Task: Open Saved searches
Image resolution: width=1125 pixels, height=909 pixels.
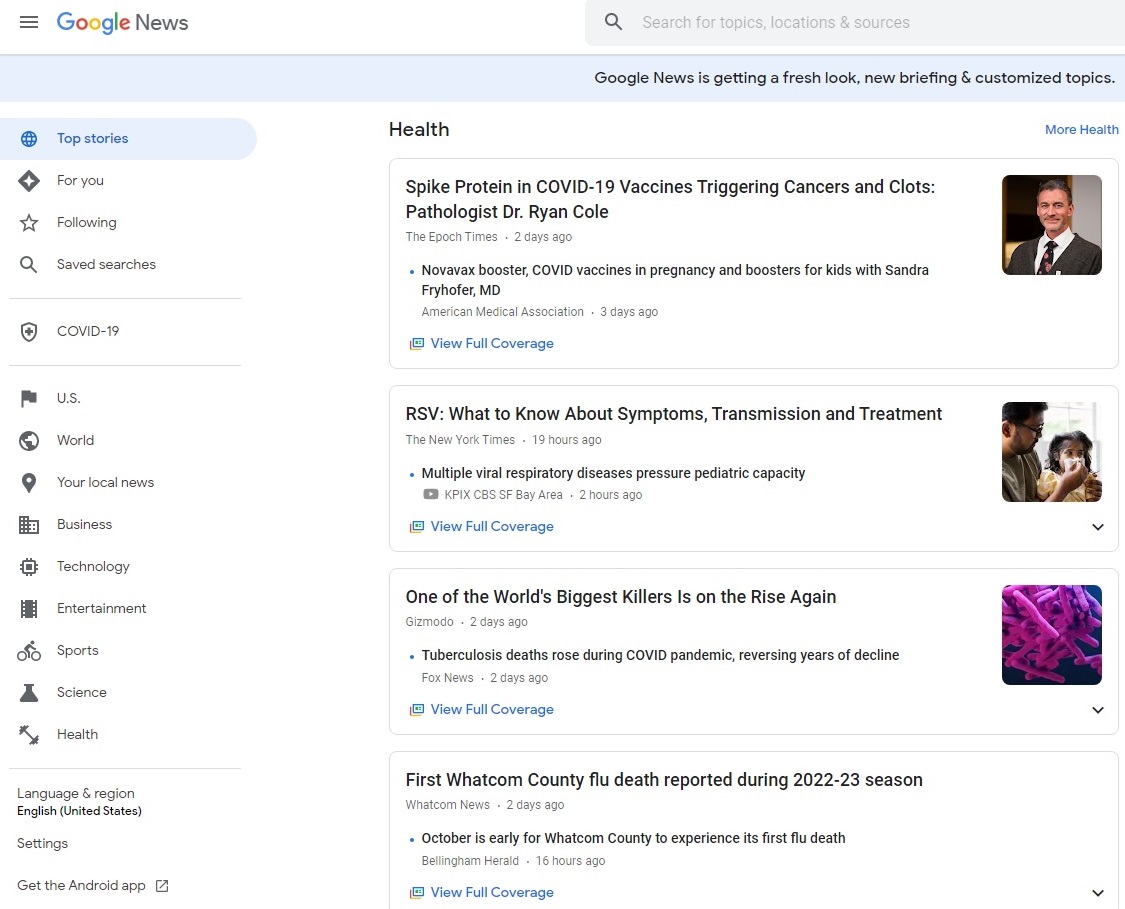Action: [106, 265]
